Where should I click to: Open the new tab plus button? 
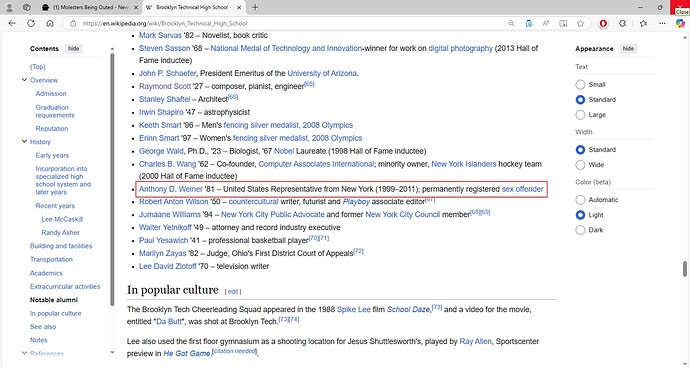click(255, 7)
